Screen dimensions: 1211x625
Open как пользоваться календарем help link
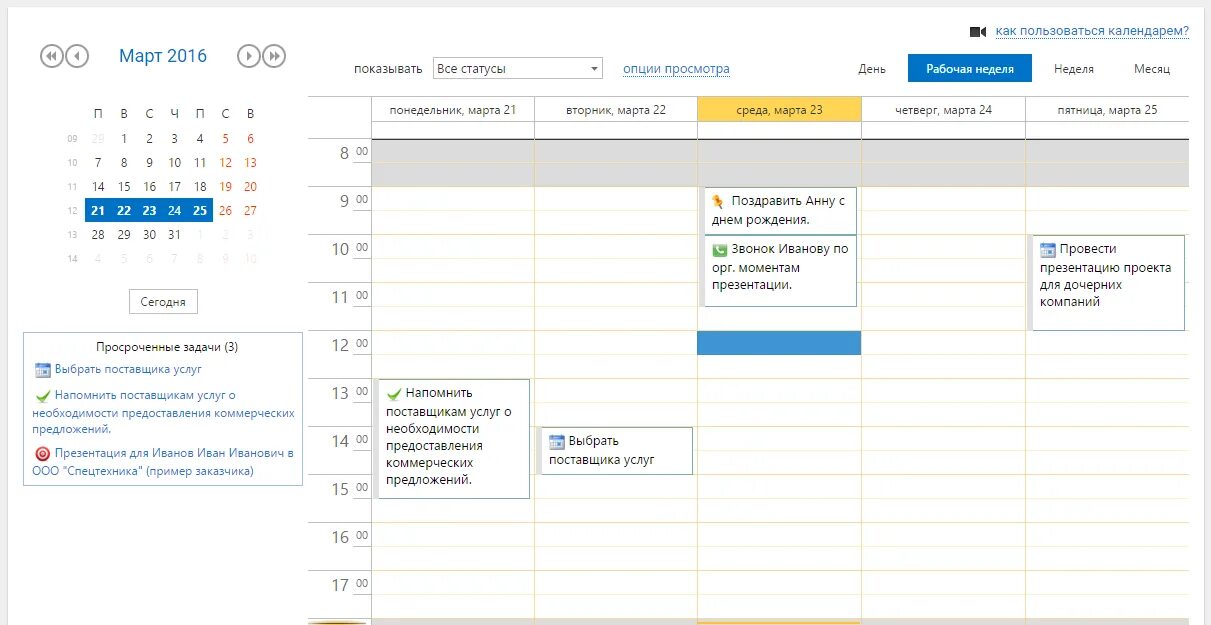[x=1092, y=31]
